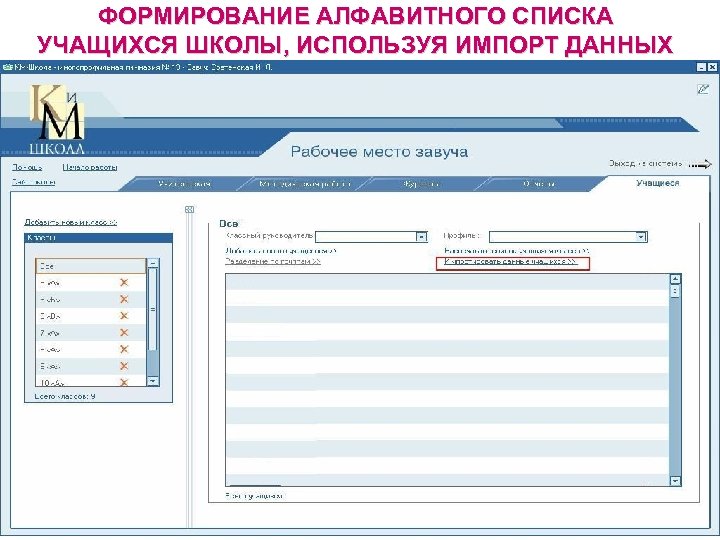Click the first row of the students table
The width and height of the screenshot is (720, 540).
(x=447, y=281)
